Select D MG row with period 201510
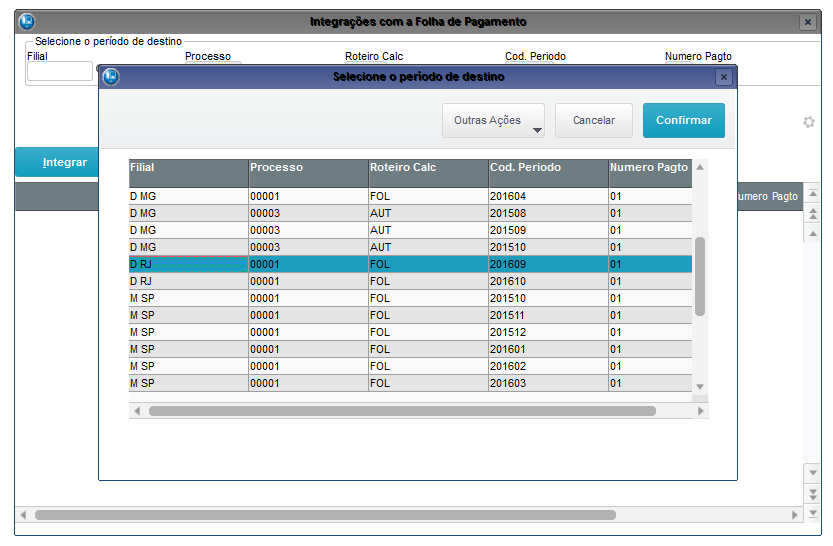 (410, 247)
